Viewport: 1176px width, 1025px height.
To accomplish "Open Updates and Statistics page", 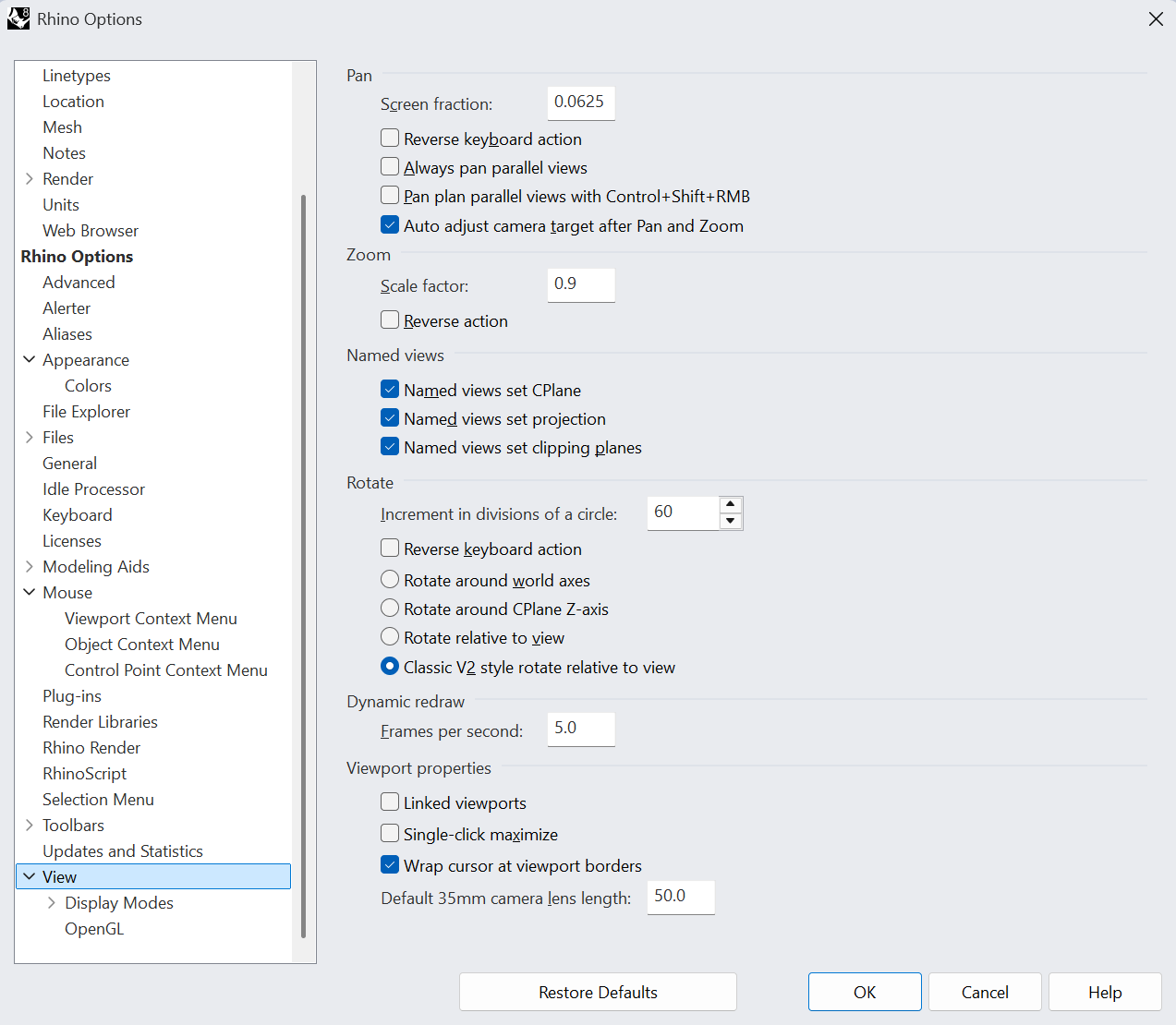I will click(123, 850).
